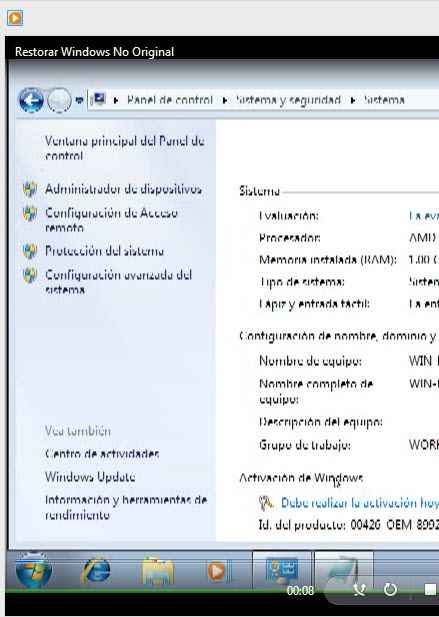Open Ventana principal del Panel de control
Viewport: 439px width, 617px height.
click(125, 148)
